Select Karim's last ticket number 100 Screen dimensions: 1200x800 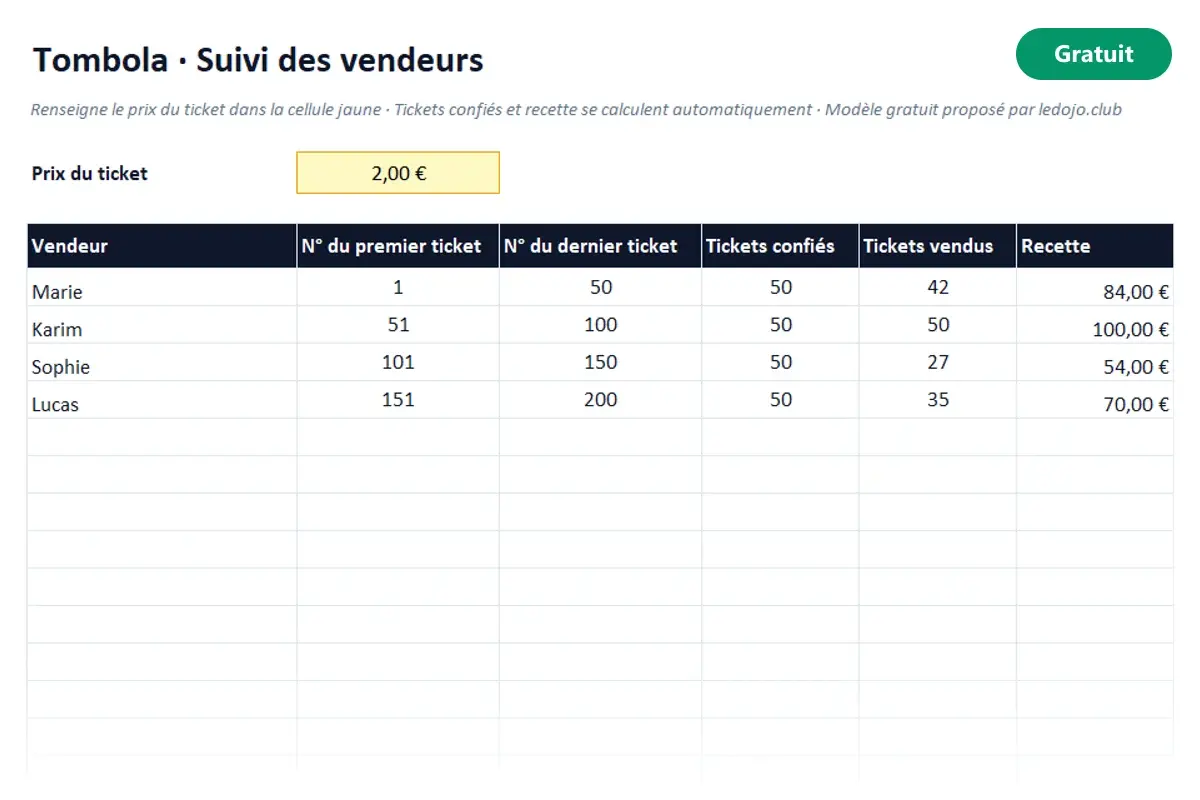point(600,325)
